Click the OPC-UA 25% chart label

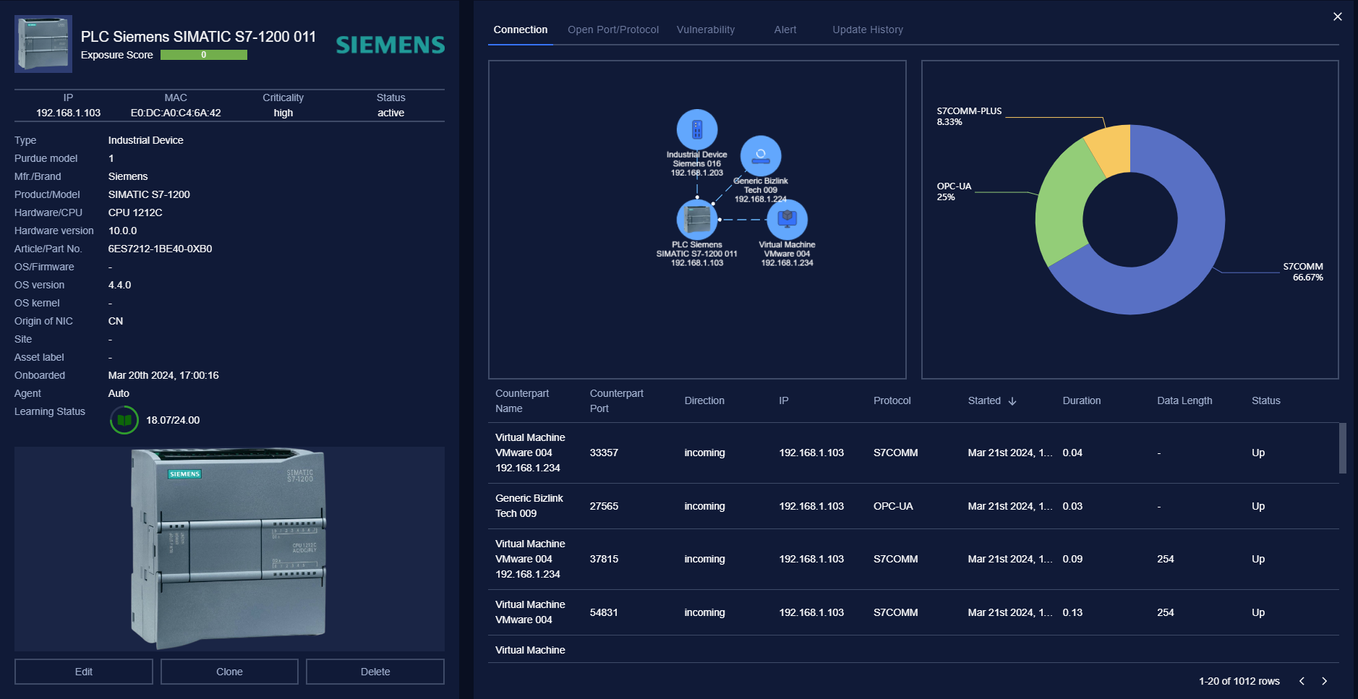point(954,192)
